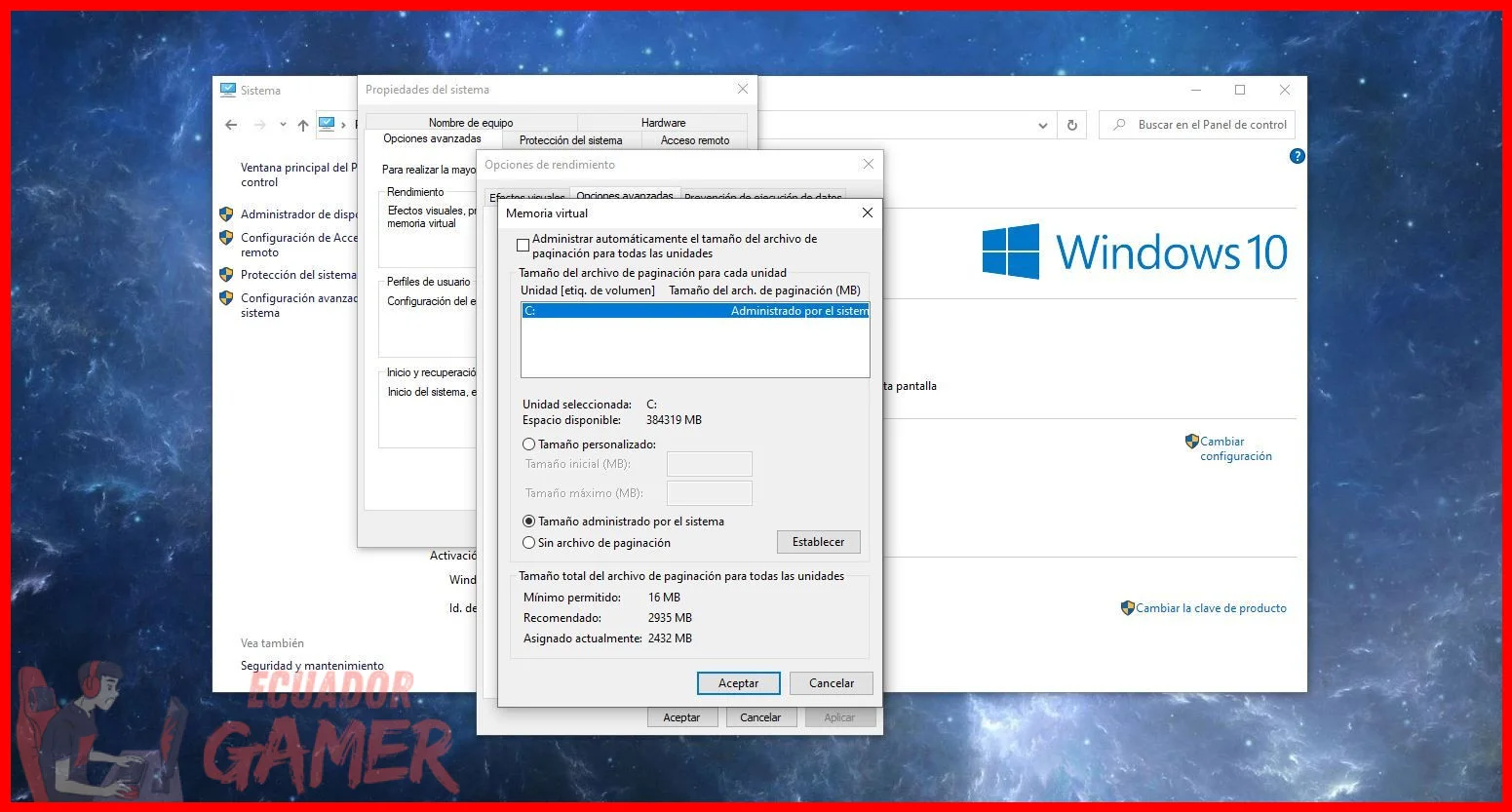This screenshot has height=812, width=1512.
Task: Open the Hardware tab in Propiedades del sistema
Action: [663, 123]
